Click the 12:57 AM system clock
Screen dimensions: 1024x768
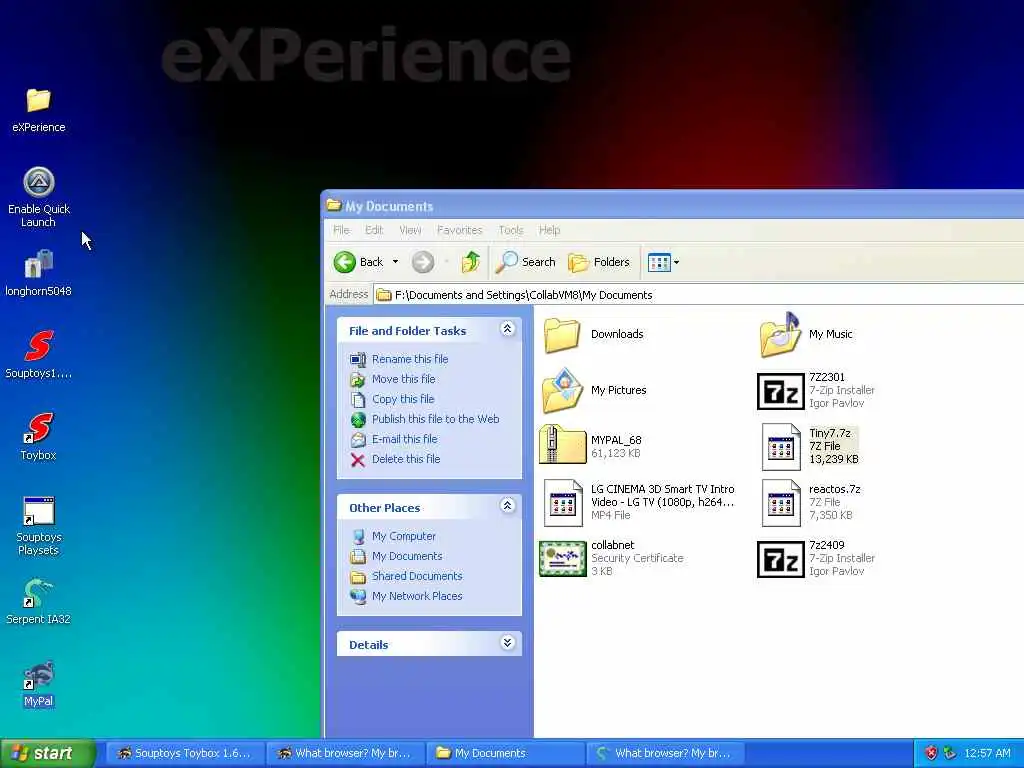pyautogui.click(x=987, y=753)
